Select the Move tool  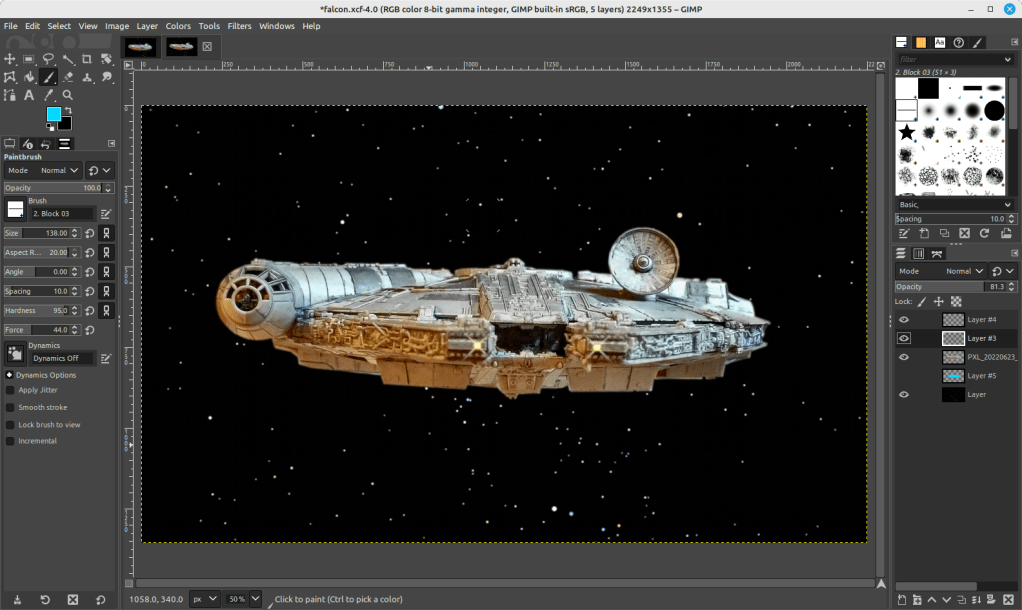point(10,59)
